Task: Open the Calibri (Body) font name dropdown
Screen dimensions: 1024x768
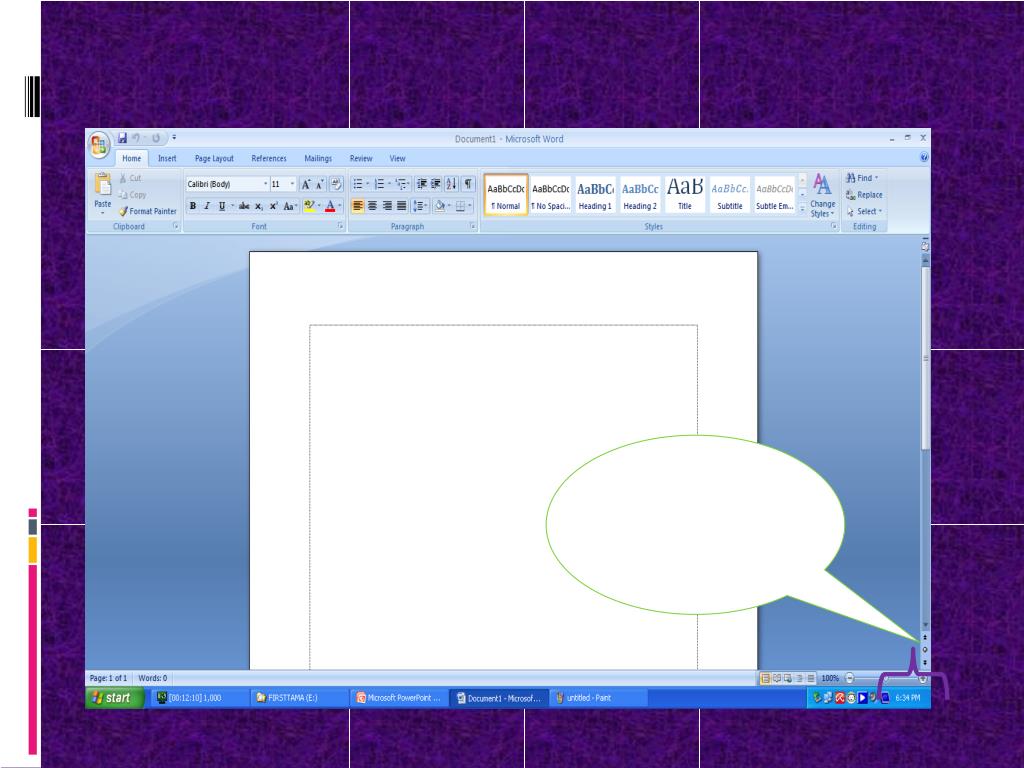Action: tap(265, 184)
